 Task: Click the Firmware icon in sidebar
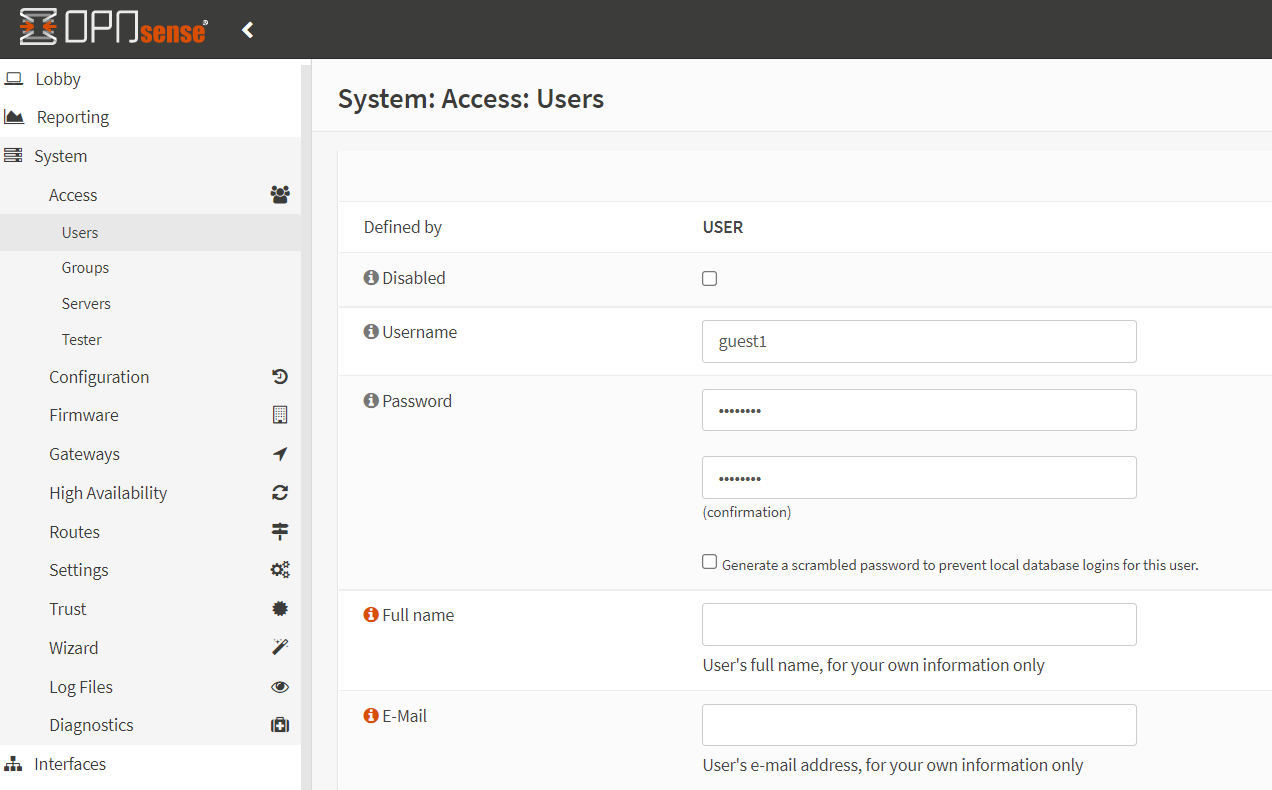pos(280,414)
